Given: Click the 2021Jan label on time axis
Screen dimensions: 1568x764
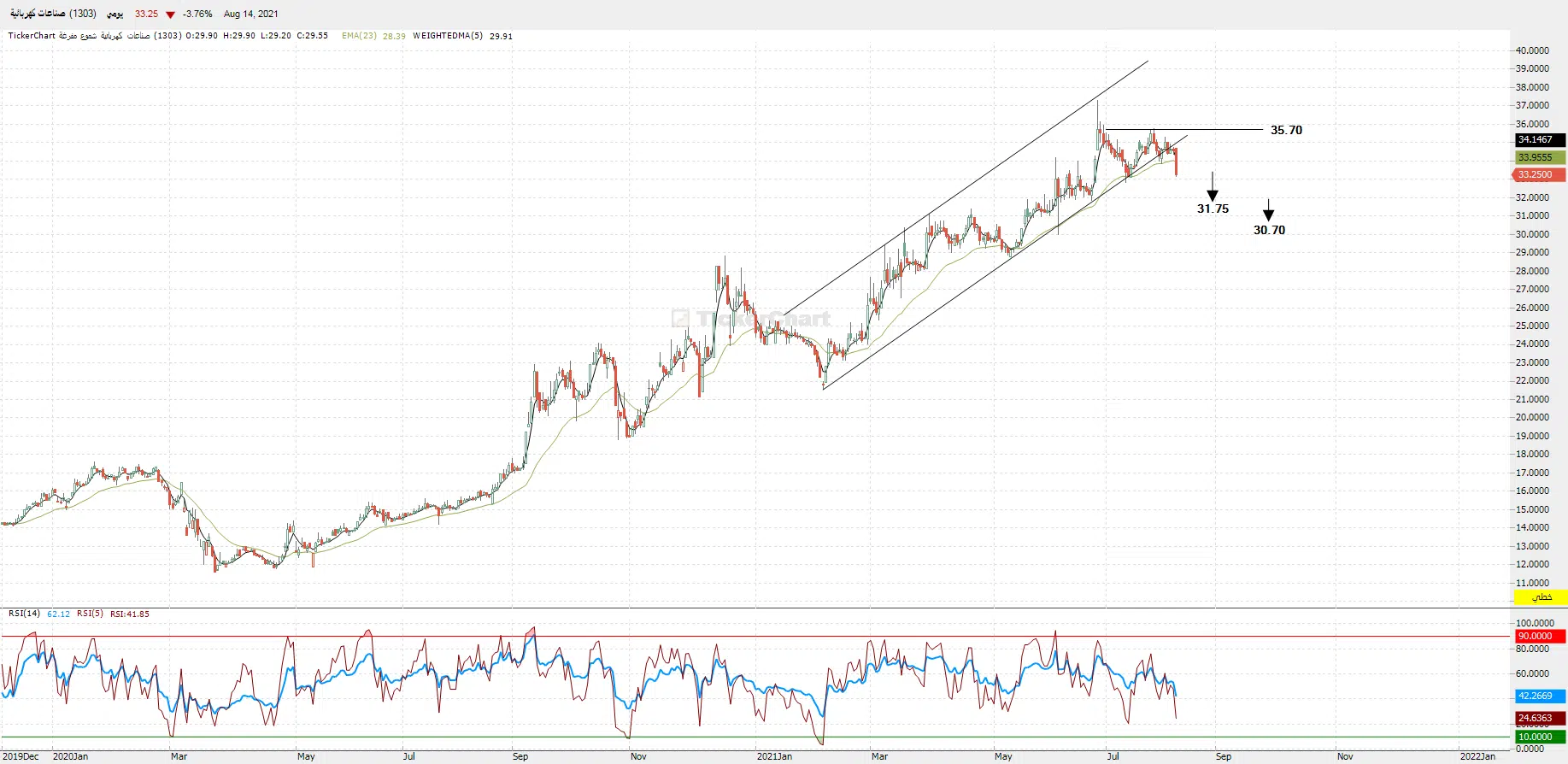Looking at the screenshot, I should pyautogui.click(x=774, y=756).
